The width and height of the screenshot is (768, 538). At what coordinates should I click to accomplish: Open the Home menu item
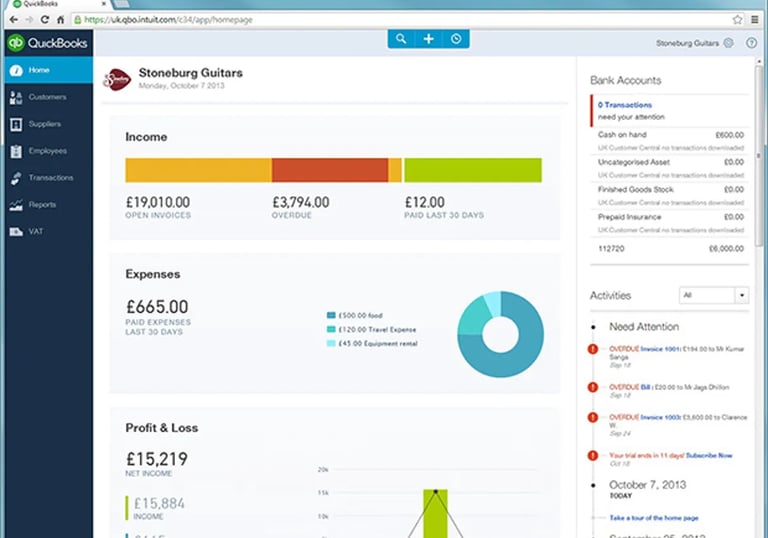49,70
